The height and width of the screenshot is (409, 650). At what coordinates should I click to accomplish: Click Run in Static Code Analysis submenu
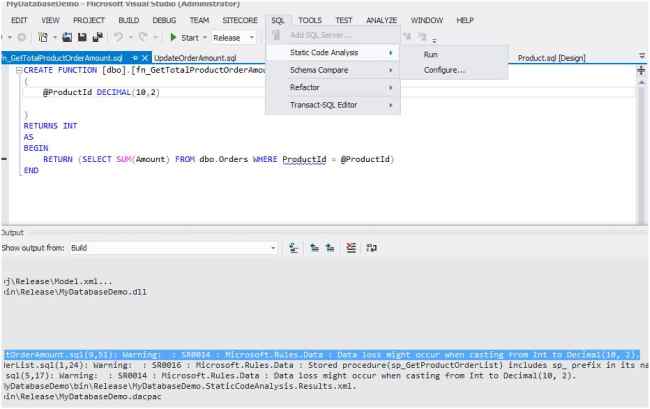click(431, 54)
